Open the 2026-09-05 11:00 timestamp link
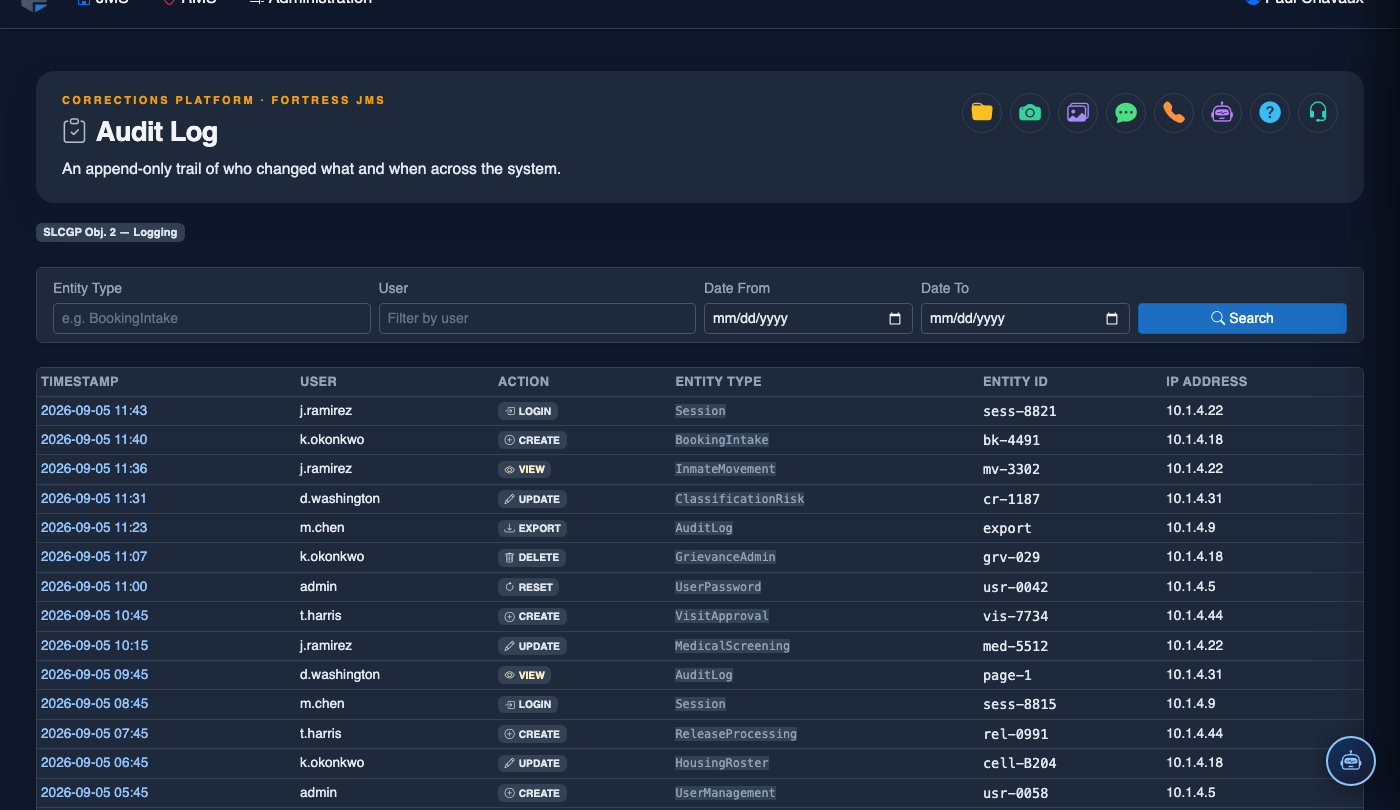Image resolution: width=1400 pixels, height=810 pixels. 94,586
